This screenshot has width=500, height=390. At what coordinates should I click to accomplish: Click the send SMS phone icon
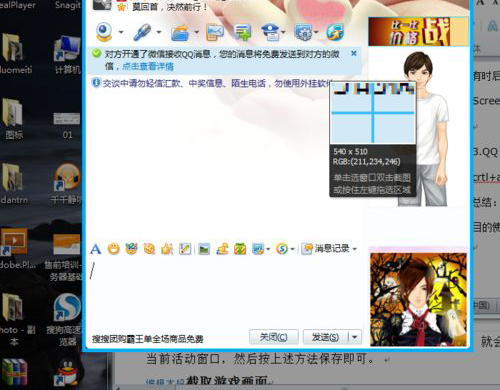point(214,32)
